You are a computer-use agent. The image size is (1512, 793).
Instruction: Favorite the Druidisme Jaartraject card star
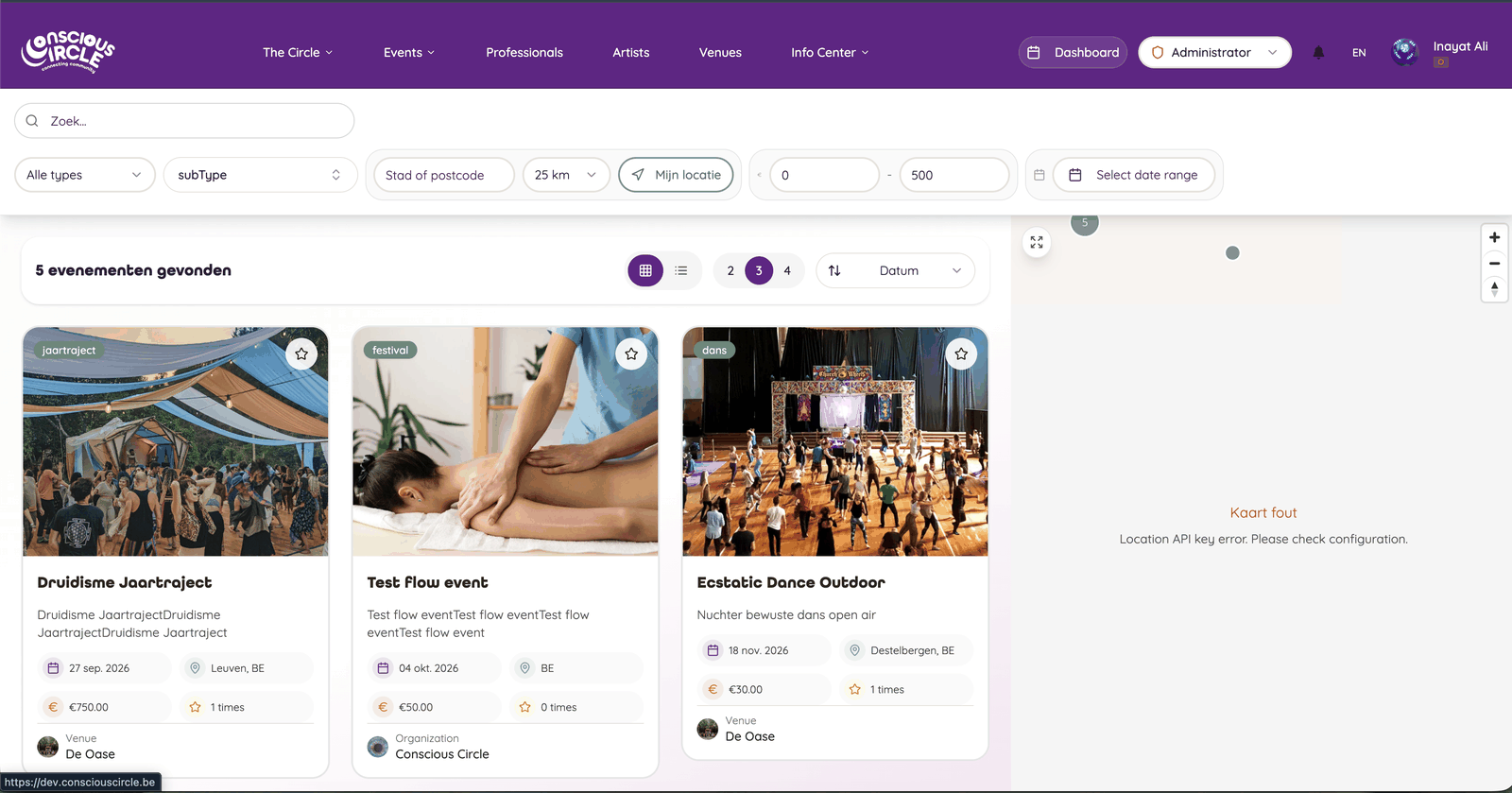point(301,353)
